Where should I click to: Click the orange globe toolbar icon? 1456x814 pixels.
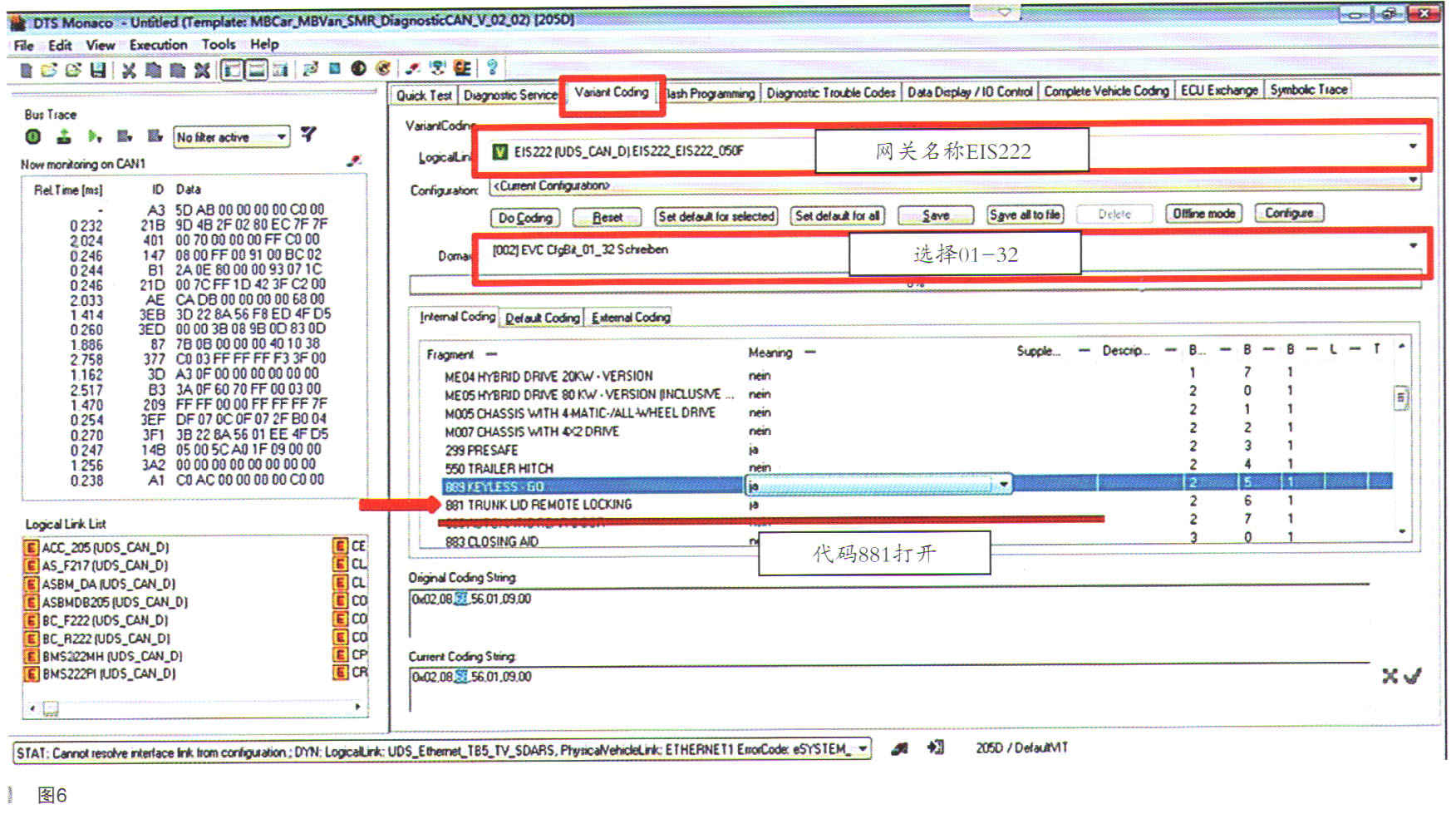click(383, 69)
